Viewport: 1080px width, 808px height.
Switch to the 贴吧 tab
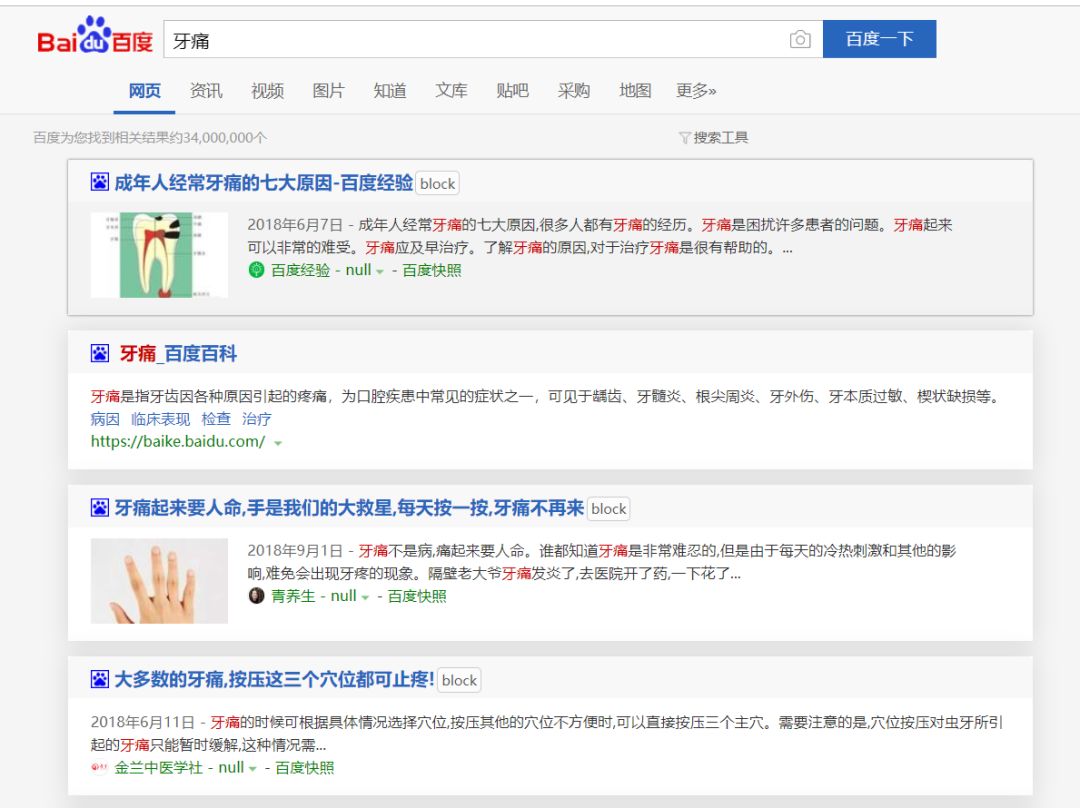512,91
